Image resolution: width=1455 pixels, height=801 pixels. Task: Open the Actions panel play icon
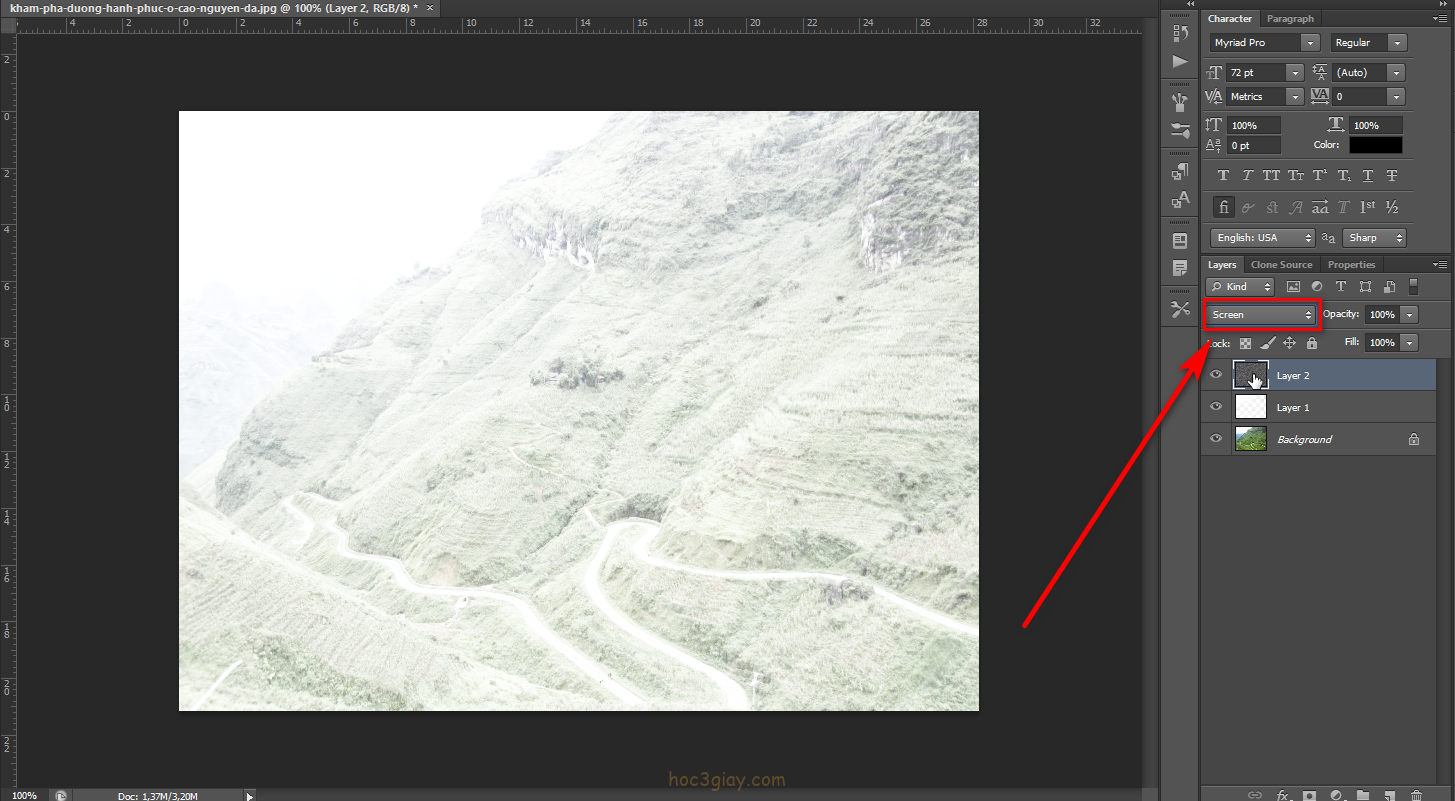pyautogui.click(x=1180, y=62)
